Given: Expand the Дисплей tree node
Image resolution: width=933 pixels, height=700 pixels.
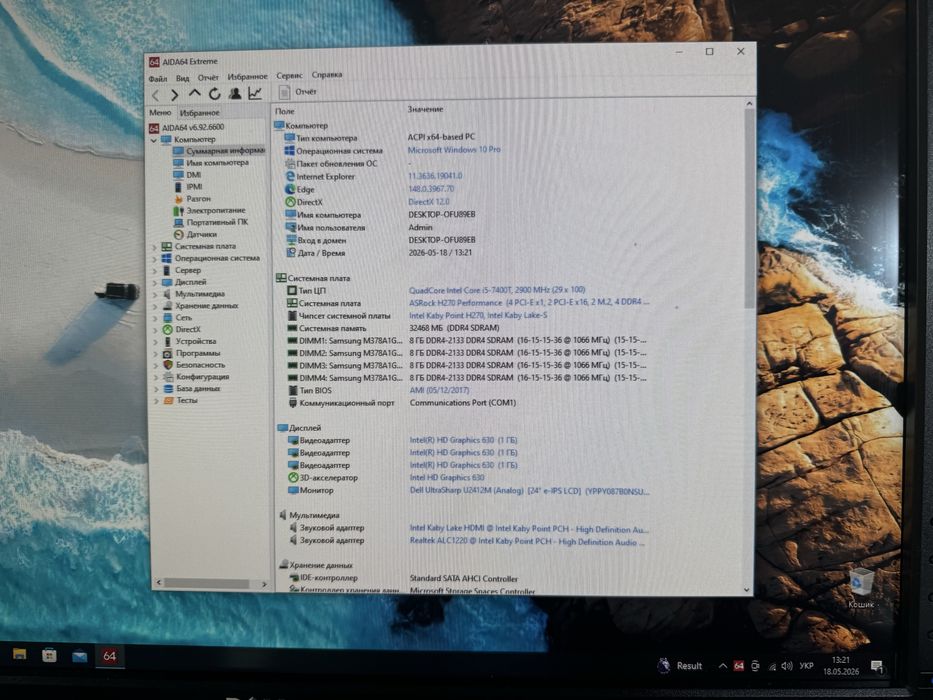Looking at the screenshot, I should (x=155, y=282).
